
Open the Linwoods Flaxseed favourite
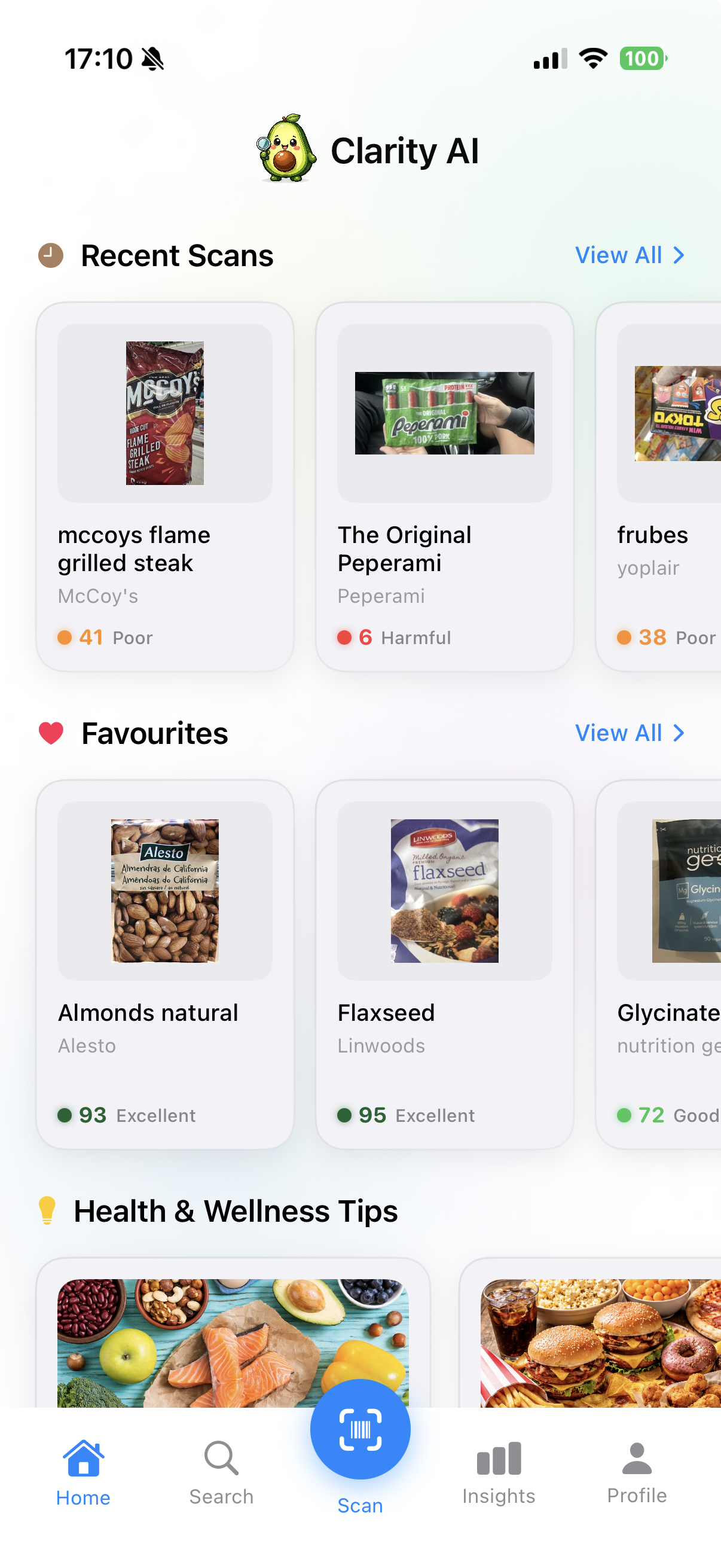click(445, 965)
